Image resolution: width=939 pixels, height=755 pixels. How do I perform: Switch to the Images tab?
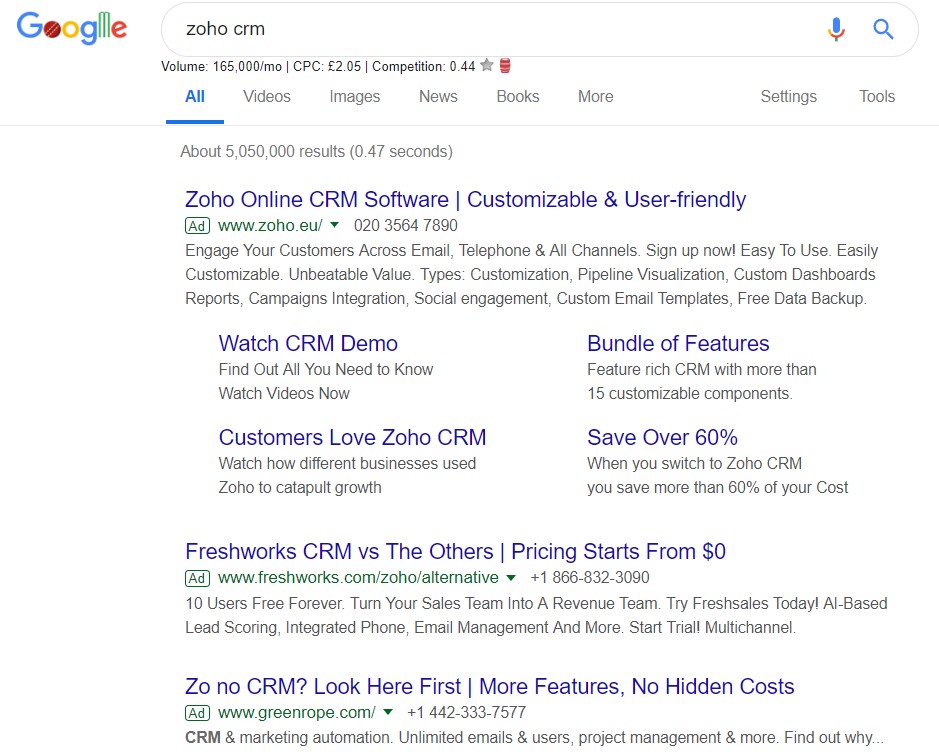pos(355,96)
